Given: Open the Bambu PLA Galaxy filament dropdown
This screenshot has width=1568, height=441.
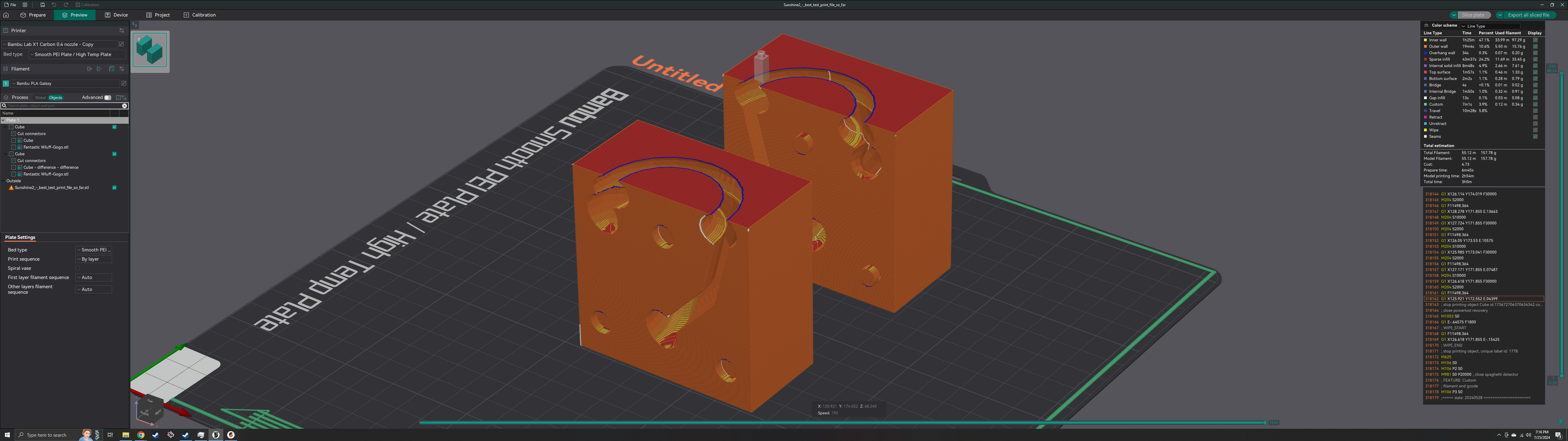Looking at the screenshot, I should pos(65,83).
